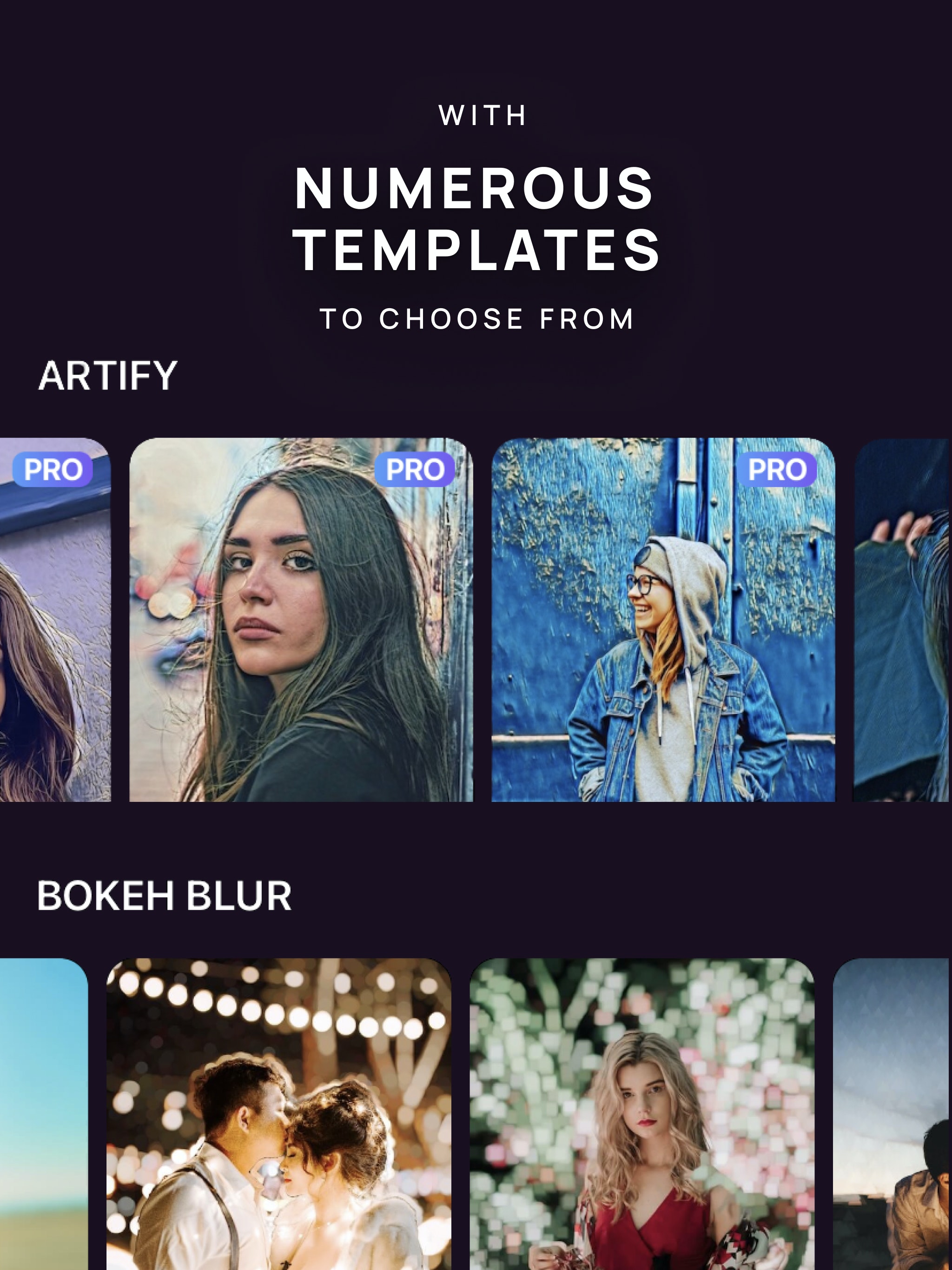Choose the blonde woman in red dress template
This screenshot has width=952, height=1270.
coord(642,1114)
